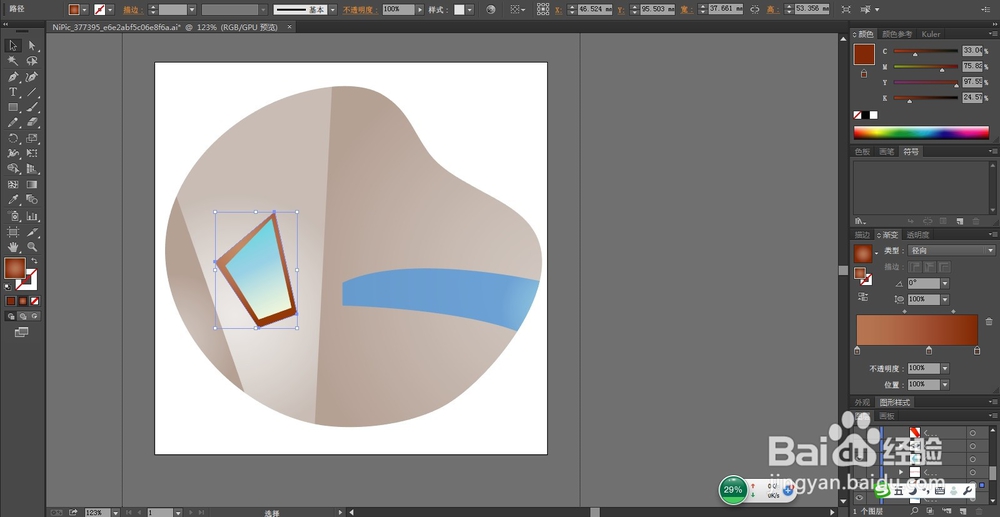The width and height of the screenshot is (1000, 517).
Task: Pick a color from the spectrum bar
Action: point(921,133)
